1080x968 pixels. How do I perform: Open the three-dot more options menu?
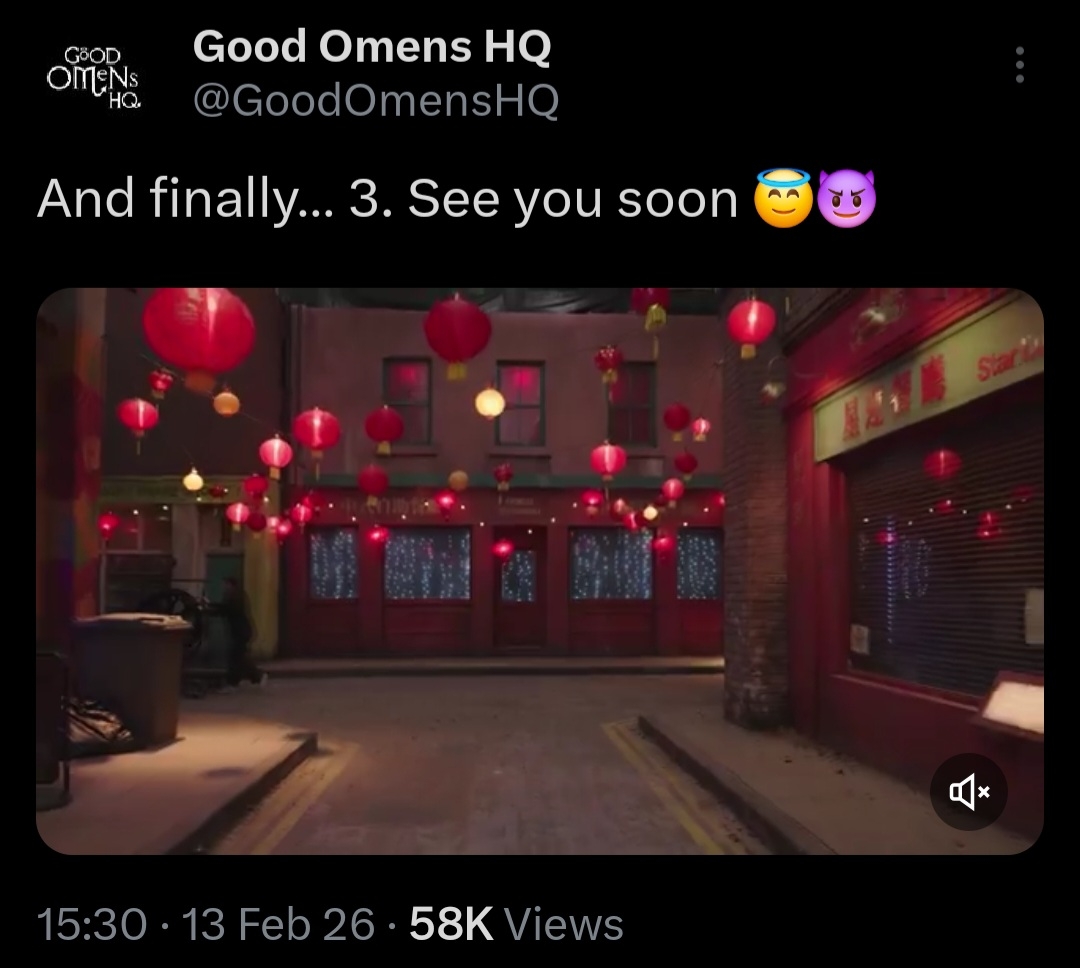point(1020,65)
